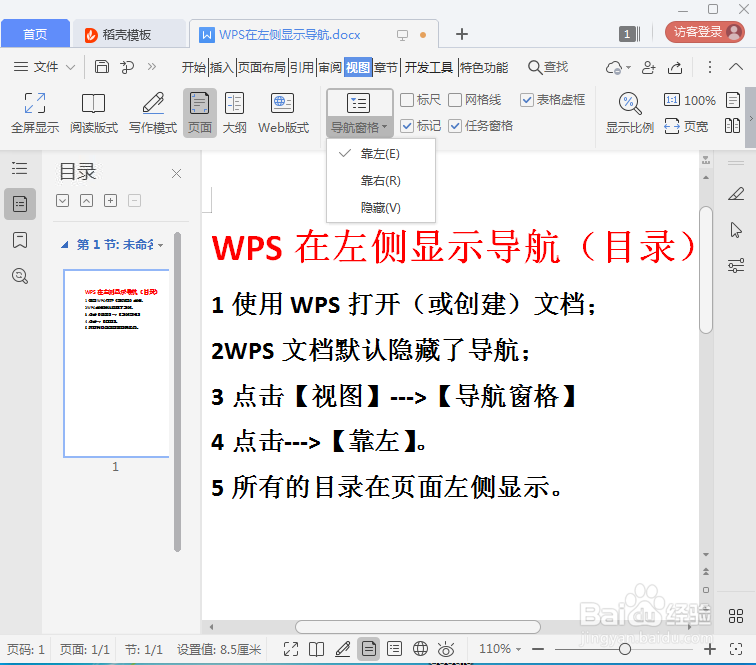Fit document to page width

[686, 126]
